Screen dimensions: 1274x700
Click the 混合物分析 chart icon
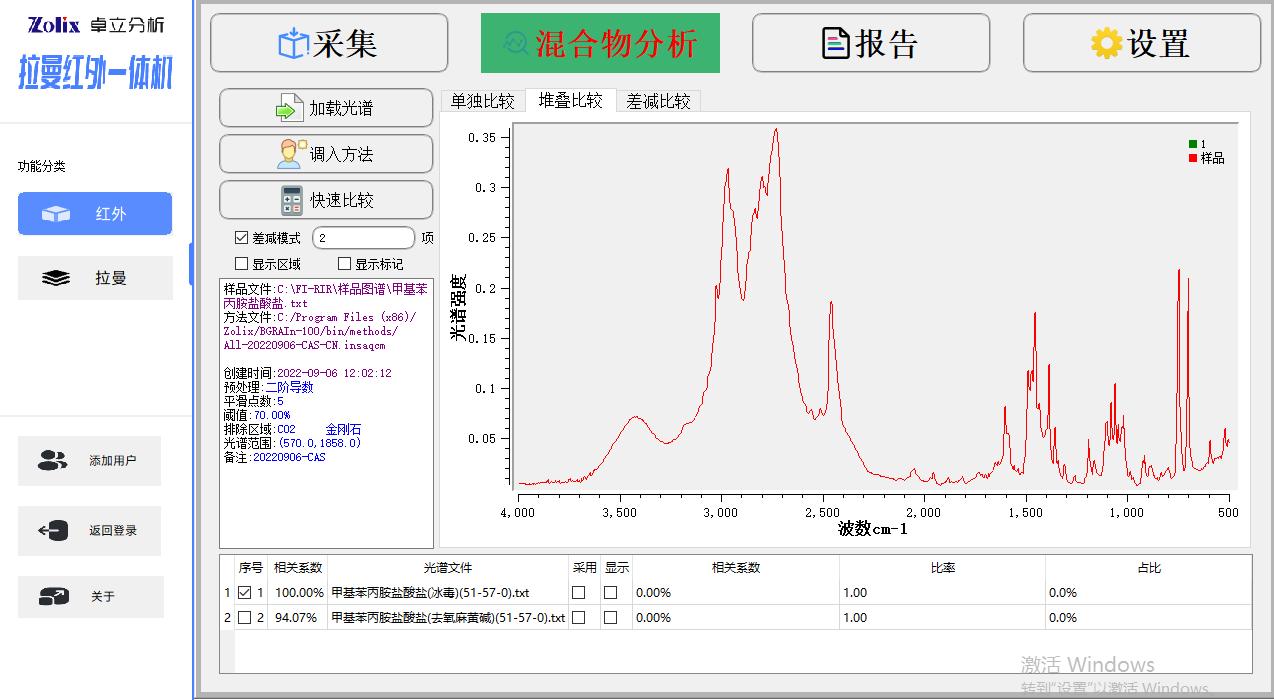pyautogui.click(x=516, y=43)
